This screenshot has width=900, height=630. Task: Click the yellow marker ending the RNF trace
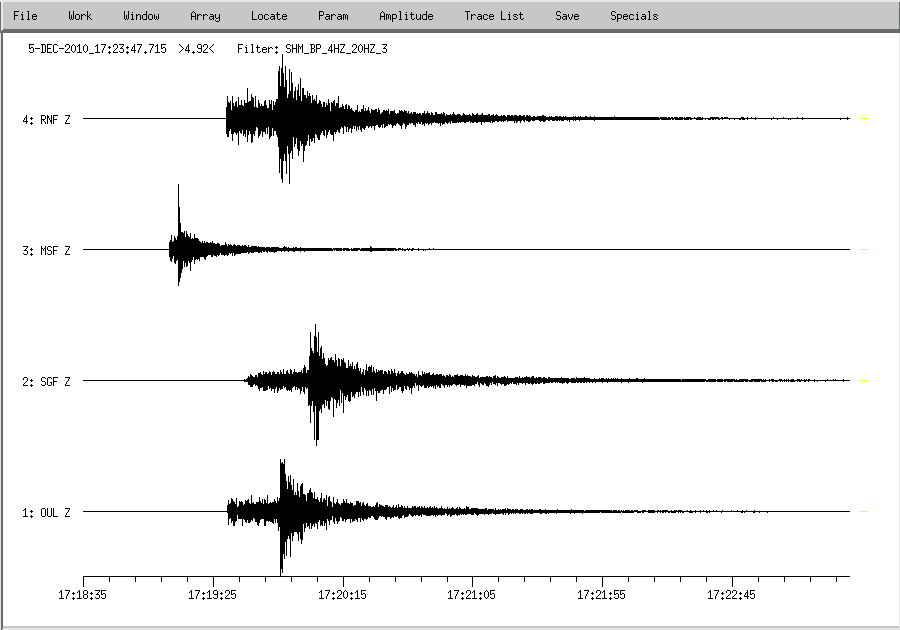point(863,119)
